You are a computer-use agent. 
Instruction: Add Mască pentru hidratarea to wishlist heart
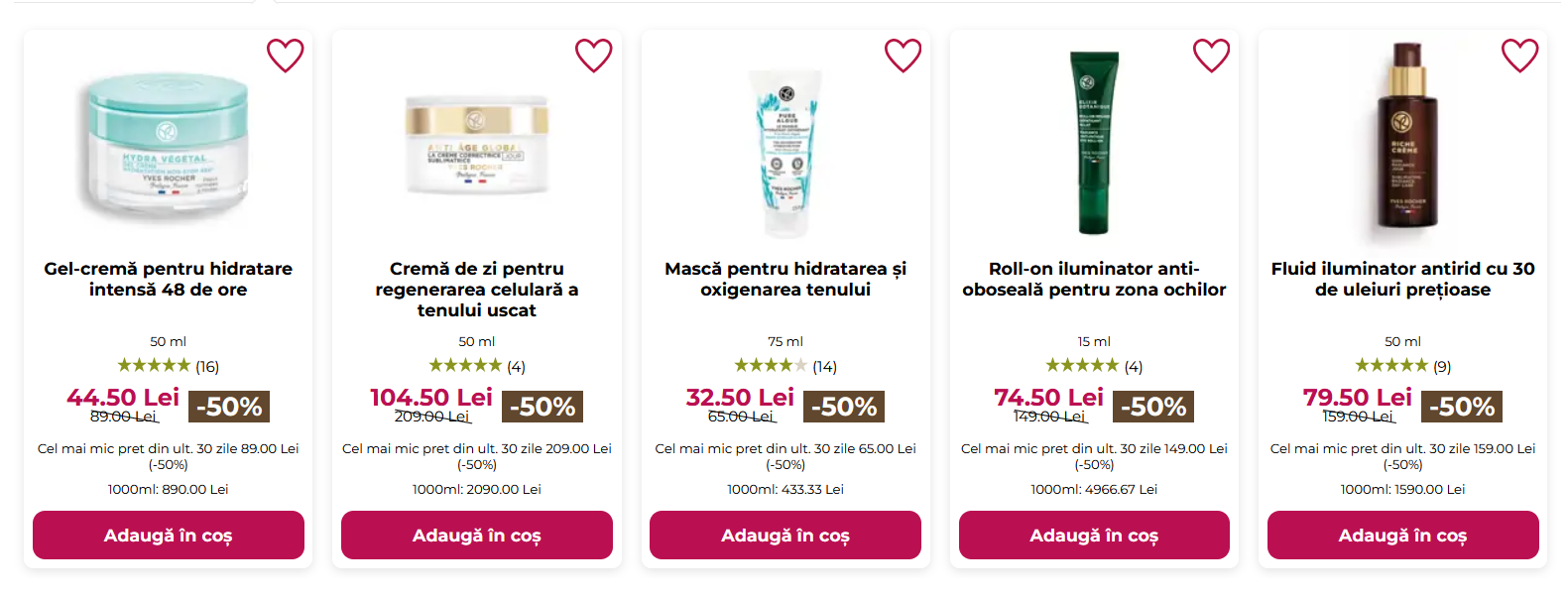pos(904,56)
